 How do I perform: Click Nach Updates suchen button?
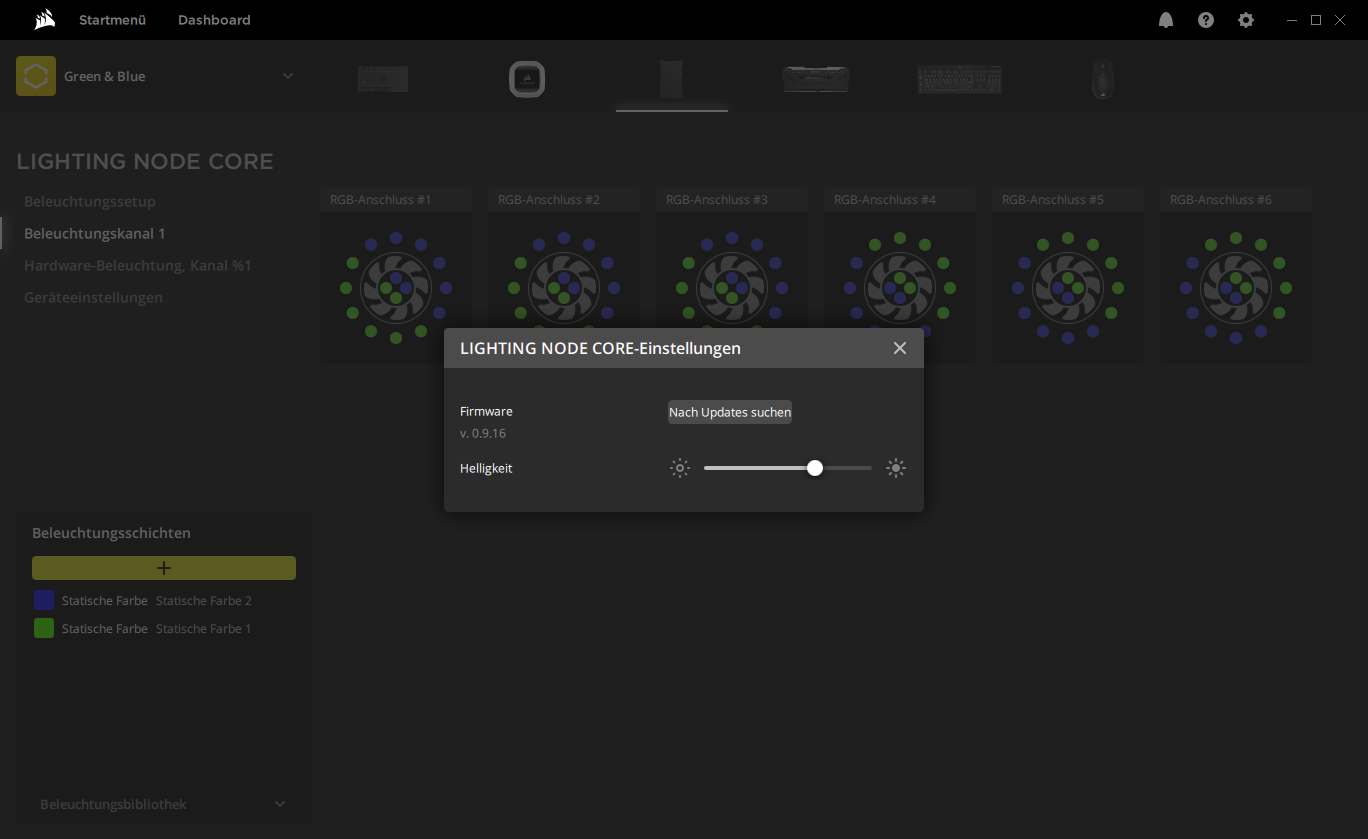coord(730,412)
